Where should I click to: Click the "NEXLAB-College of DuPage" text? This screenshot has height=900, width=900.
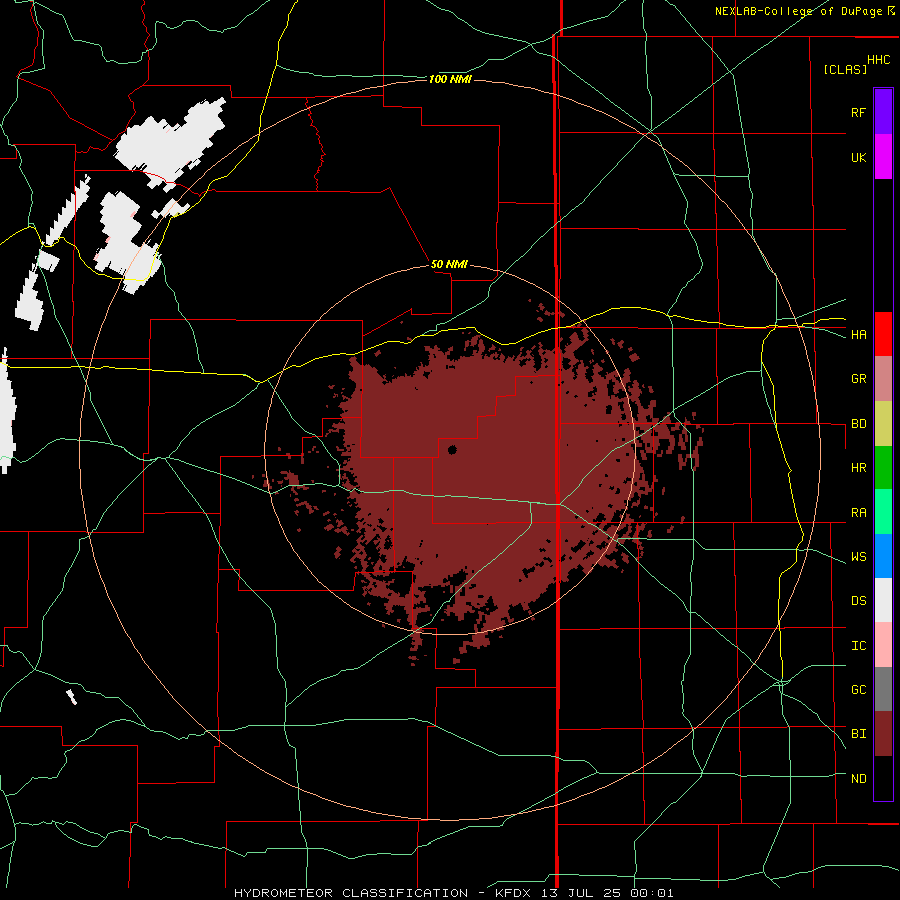(798, 11)
